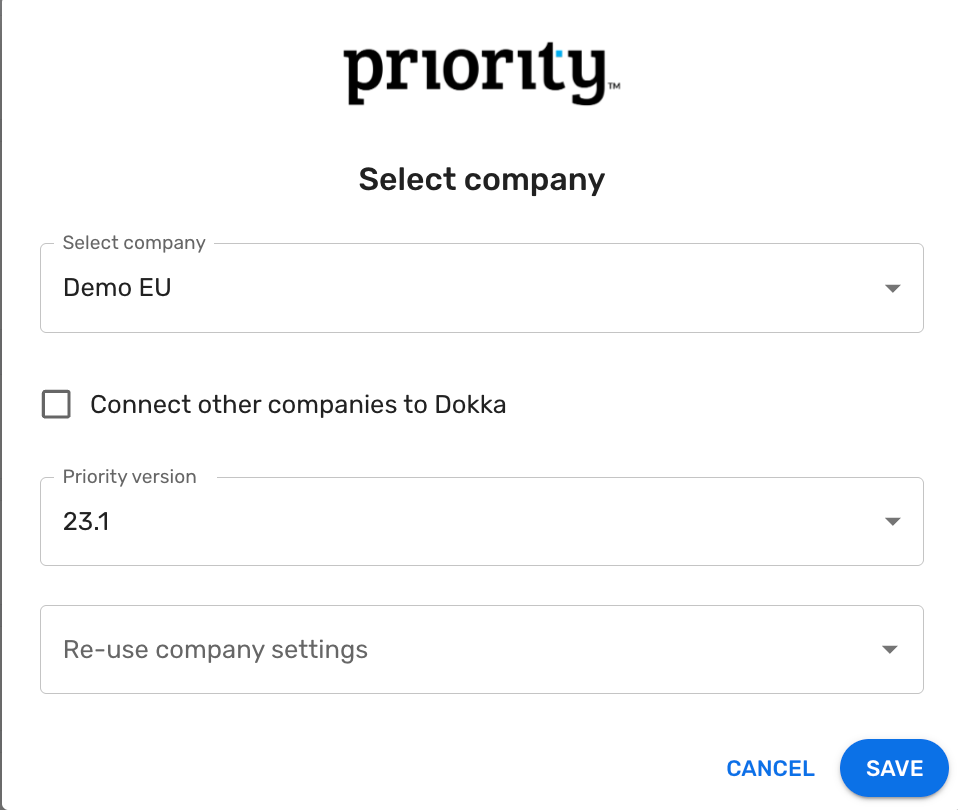This screenshot has width=958, height=810.
Task: Tick the Connect other companies checkbox
Action: coord(56,405)
